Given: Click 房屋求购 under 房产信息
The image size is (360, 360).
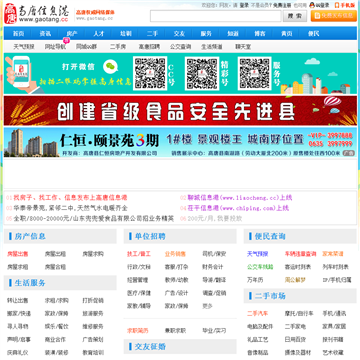Looking at the screenshot, I should [93, 254].
